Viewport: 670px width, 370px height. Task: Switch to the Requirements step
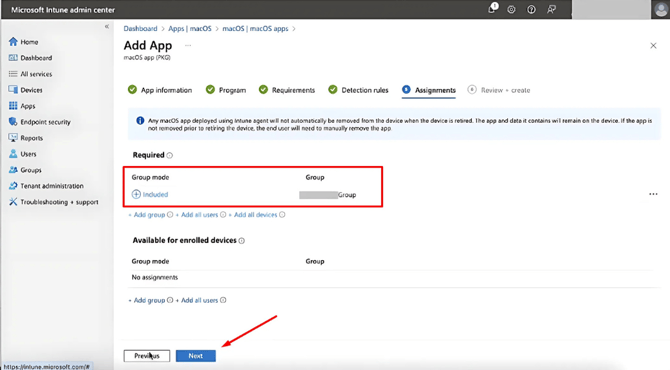coord(287,90)
